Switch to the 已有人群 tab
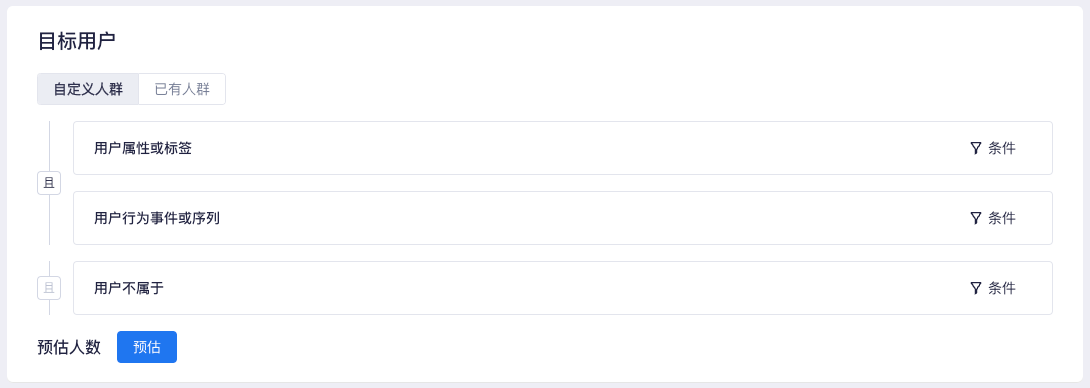 [182, 89]
